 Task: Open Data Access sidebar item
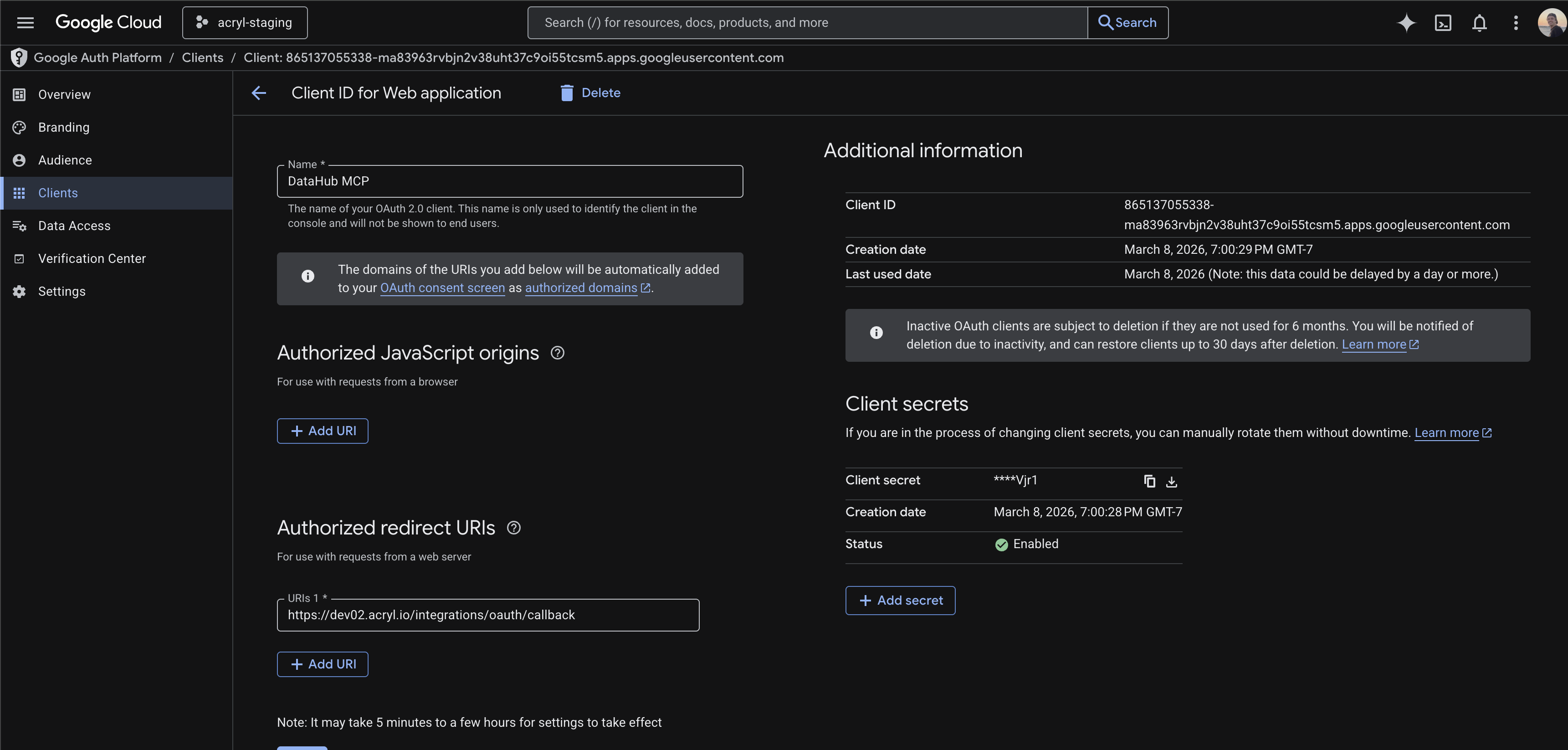click(74, 226)
